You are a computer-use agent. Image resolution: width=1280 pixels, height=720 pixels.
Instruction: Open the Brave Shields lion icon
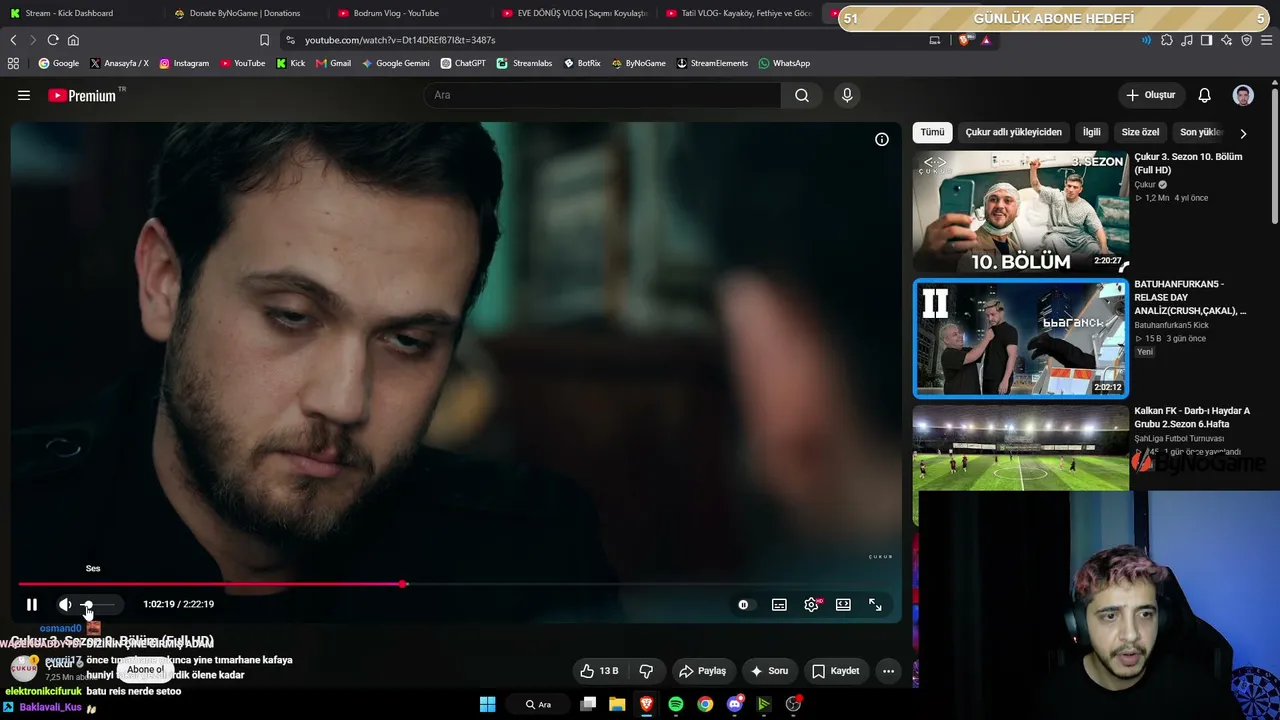pos(964,40)
